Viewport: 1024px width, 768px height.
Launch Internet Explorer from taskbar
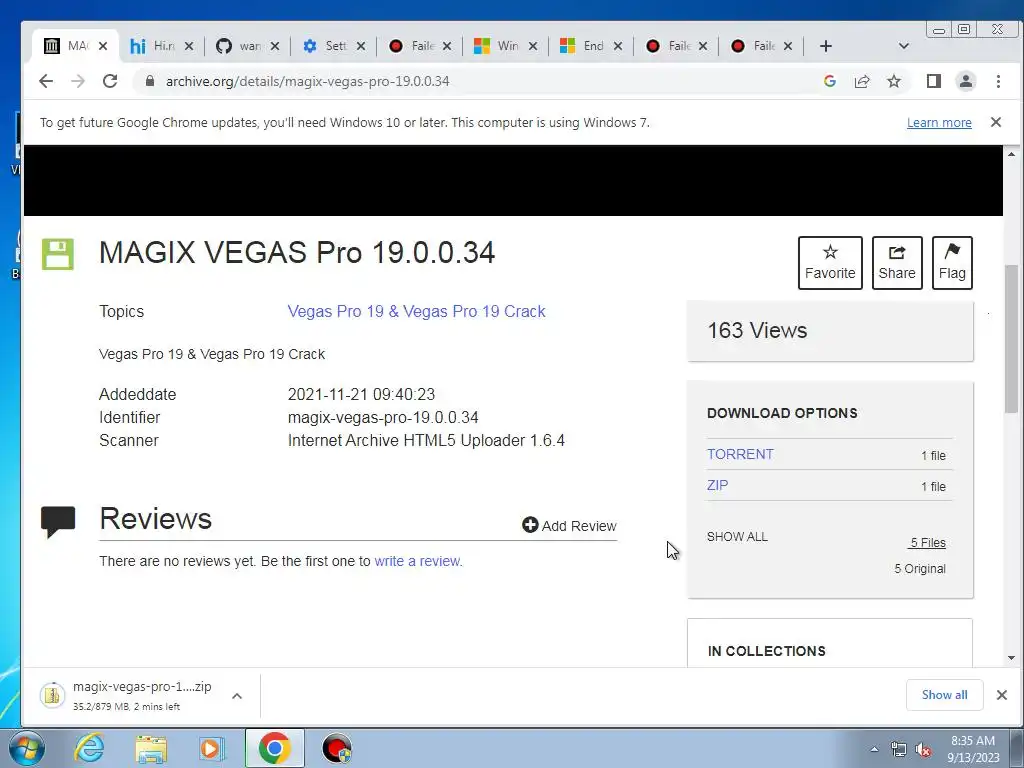[89, 748]
